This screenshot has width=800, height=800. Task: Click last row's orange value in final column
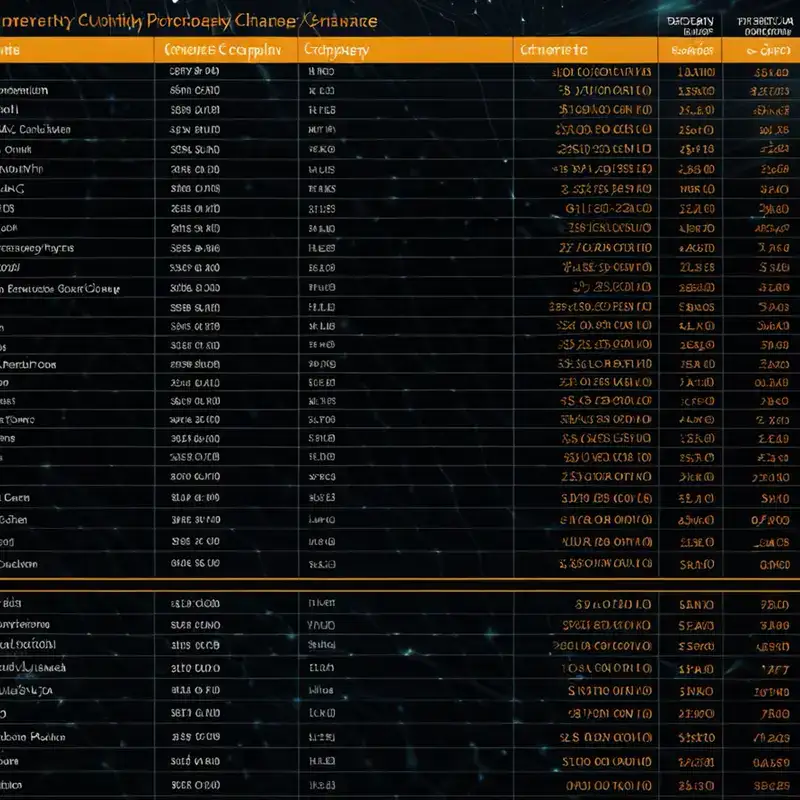click(x=771, y=786)
